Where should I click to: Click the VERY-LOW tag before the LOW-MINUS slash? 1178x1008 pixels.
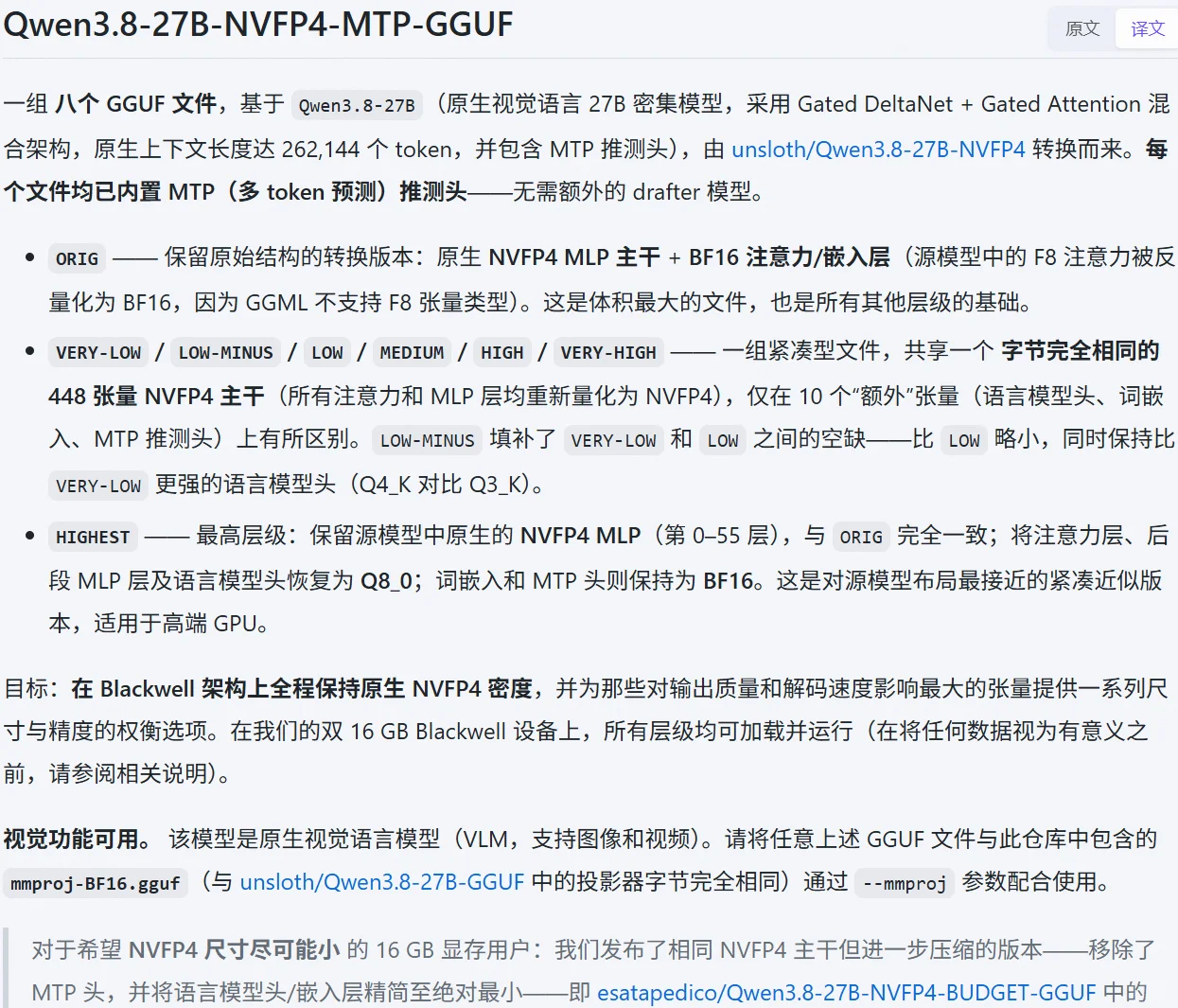[98, 352]
